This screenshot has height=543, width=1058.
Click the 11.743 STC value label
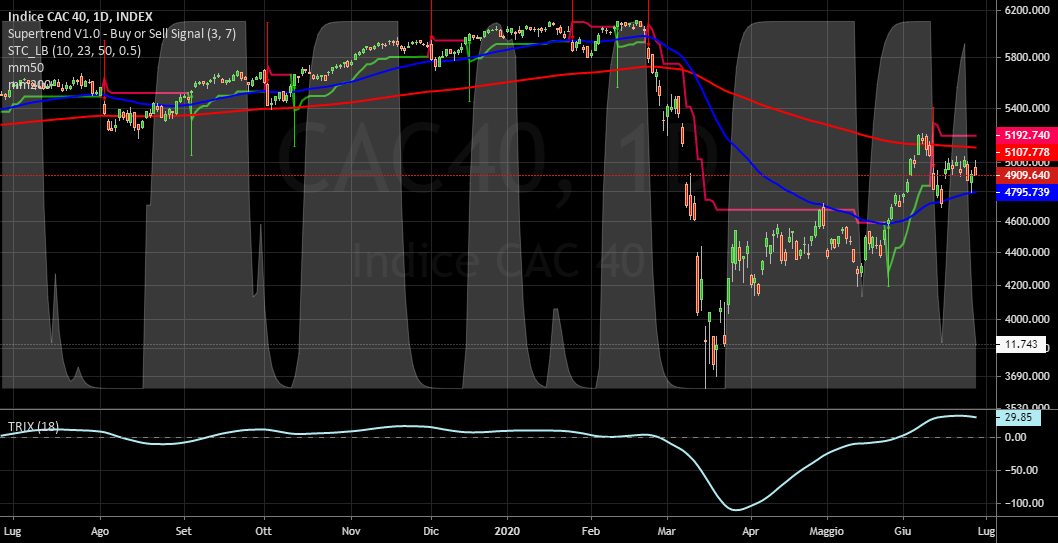pos(1021,345)
